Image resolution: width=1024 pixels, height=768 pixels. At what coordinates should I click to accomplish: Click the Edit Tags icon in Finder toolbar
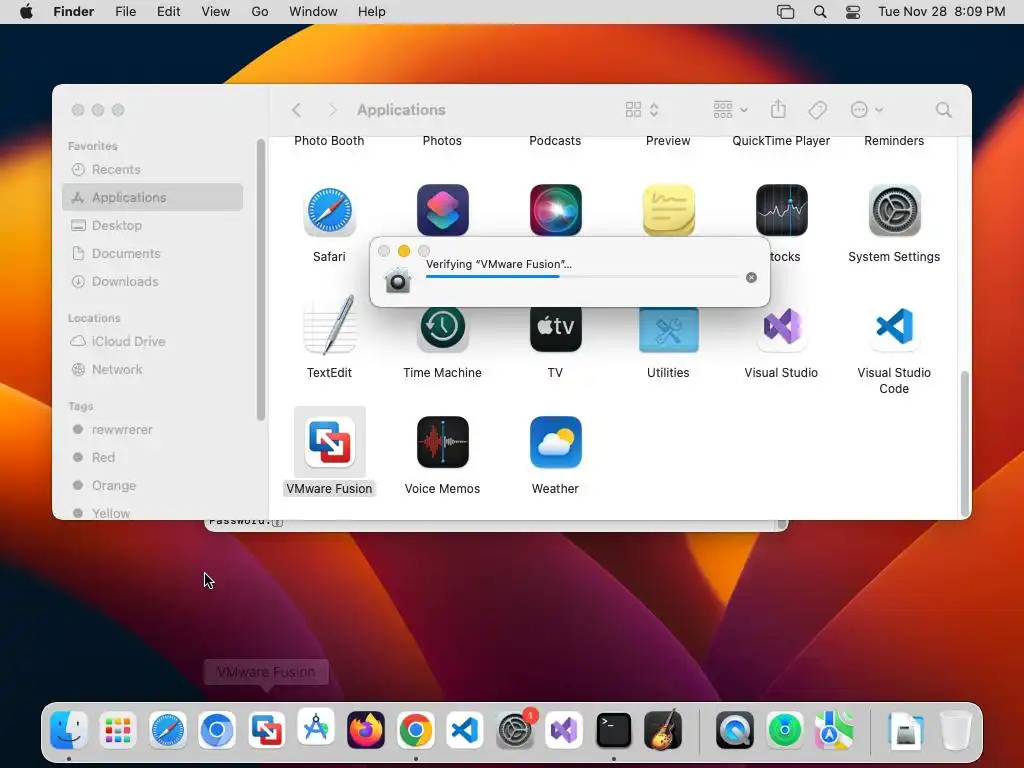817,110
